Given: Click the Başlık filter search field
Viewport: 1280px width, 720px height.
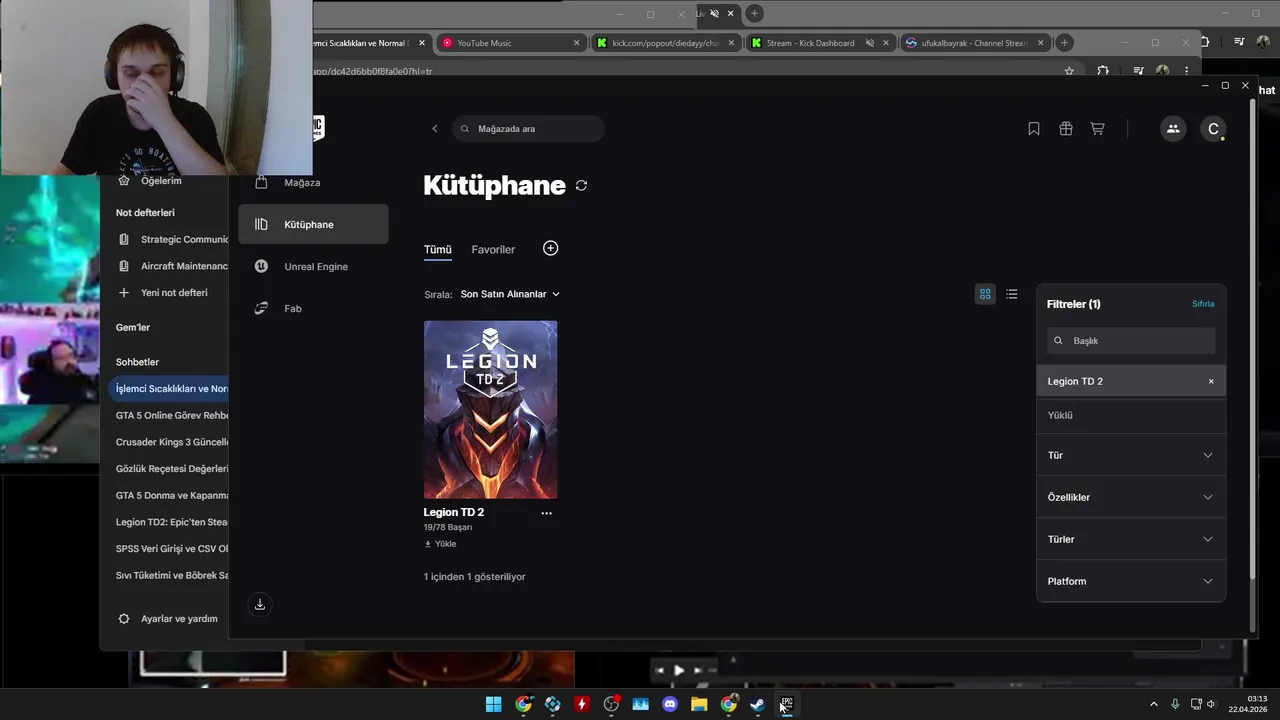Looking at the screenshot, I should click(1131, 341).
